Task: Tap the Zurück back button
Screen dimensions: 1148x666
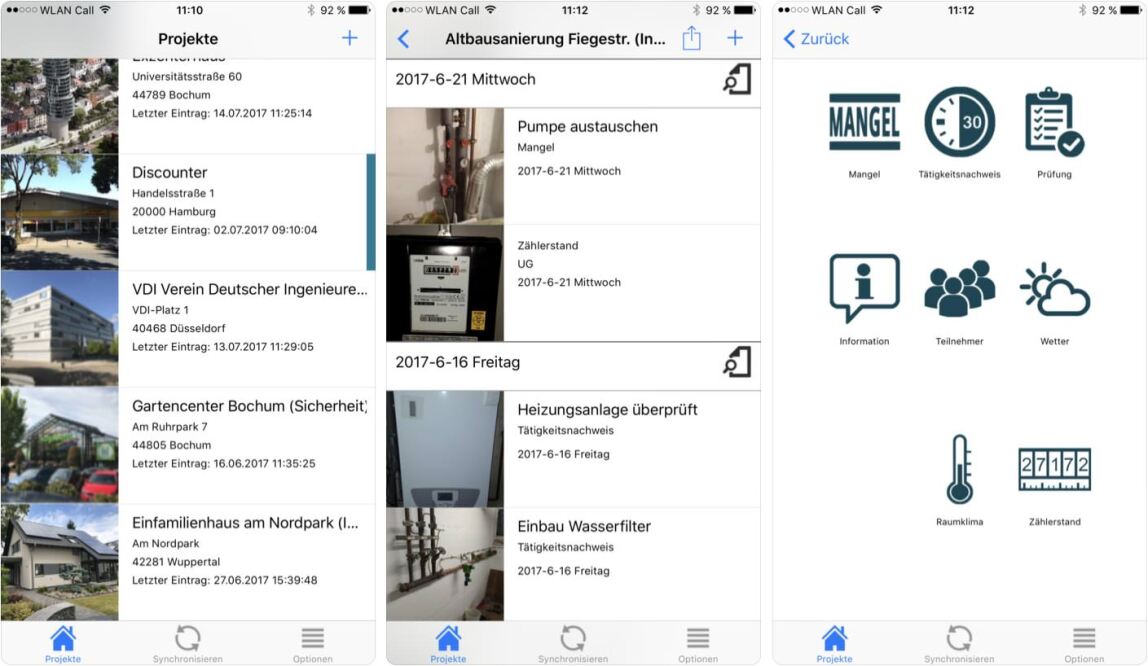Action: pos(816,39)
